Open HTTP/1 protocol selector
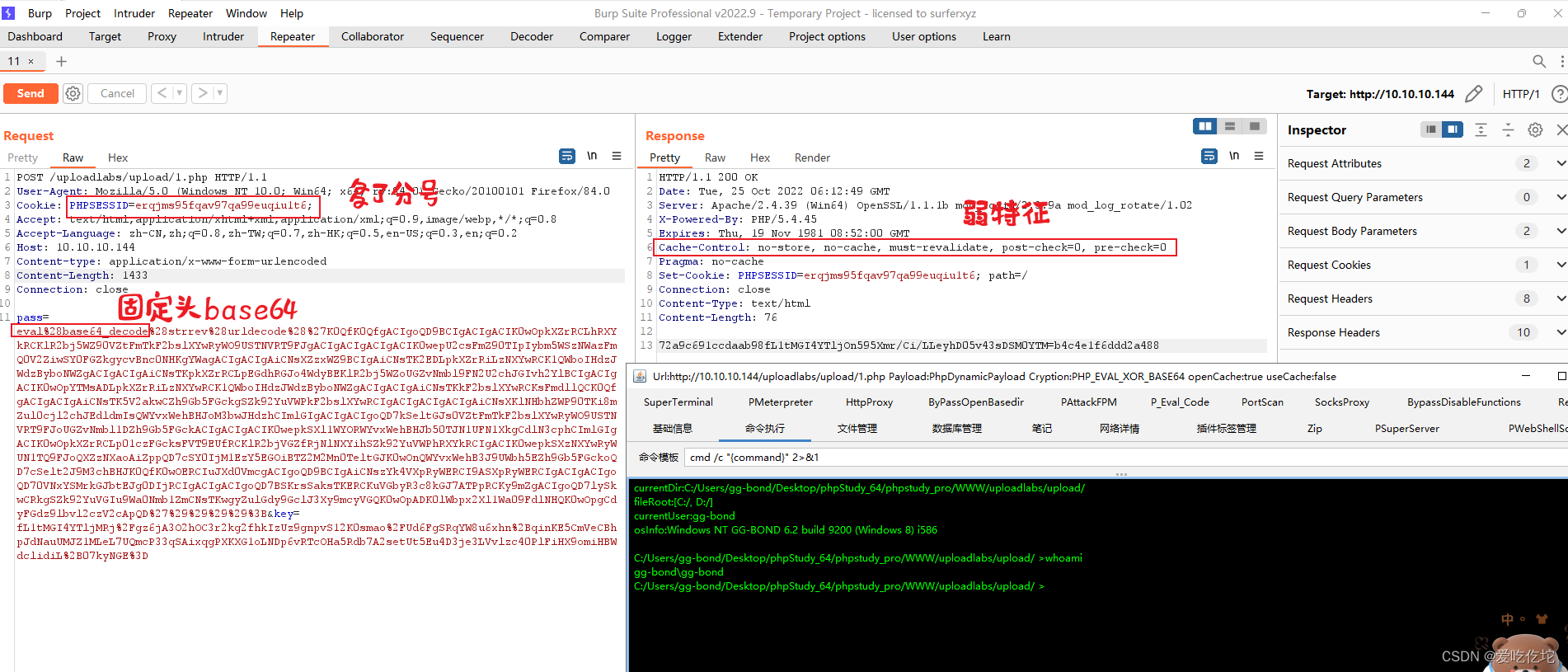This screenshot has height=672, width=1568. point(1521,94)
